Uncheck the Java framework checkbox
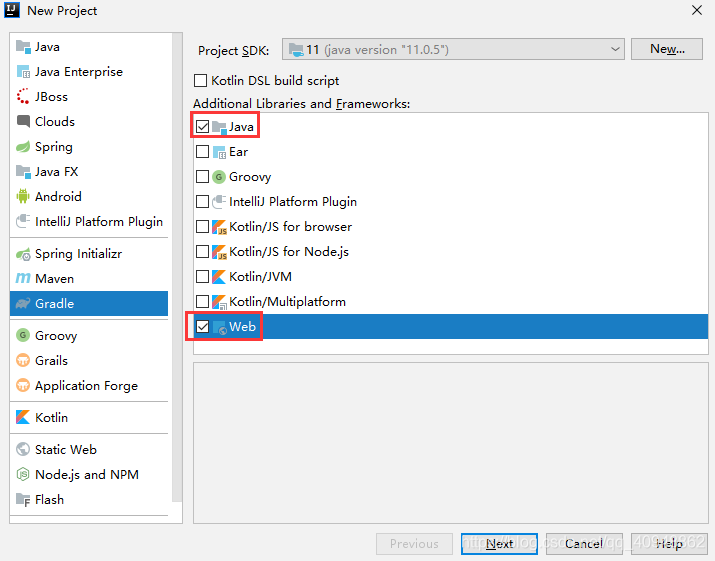Screen dimensions: 715x561 point(202,127)
